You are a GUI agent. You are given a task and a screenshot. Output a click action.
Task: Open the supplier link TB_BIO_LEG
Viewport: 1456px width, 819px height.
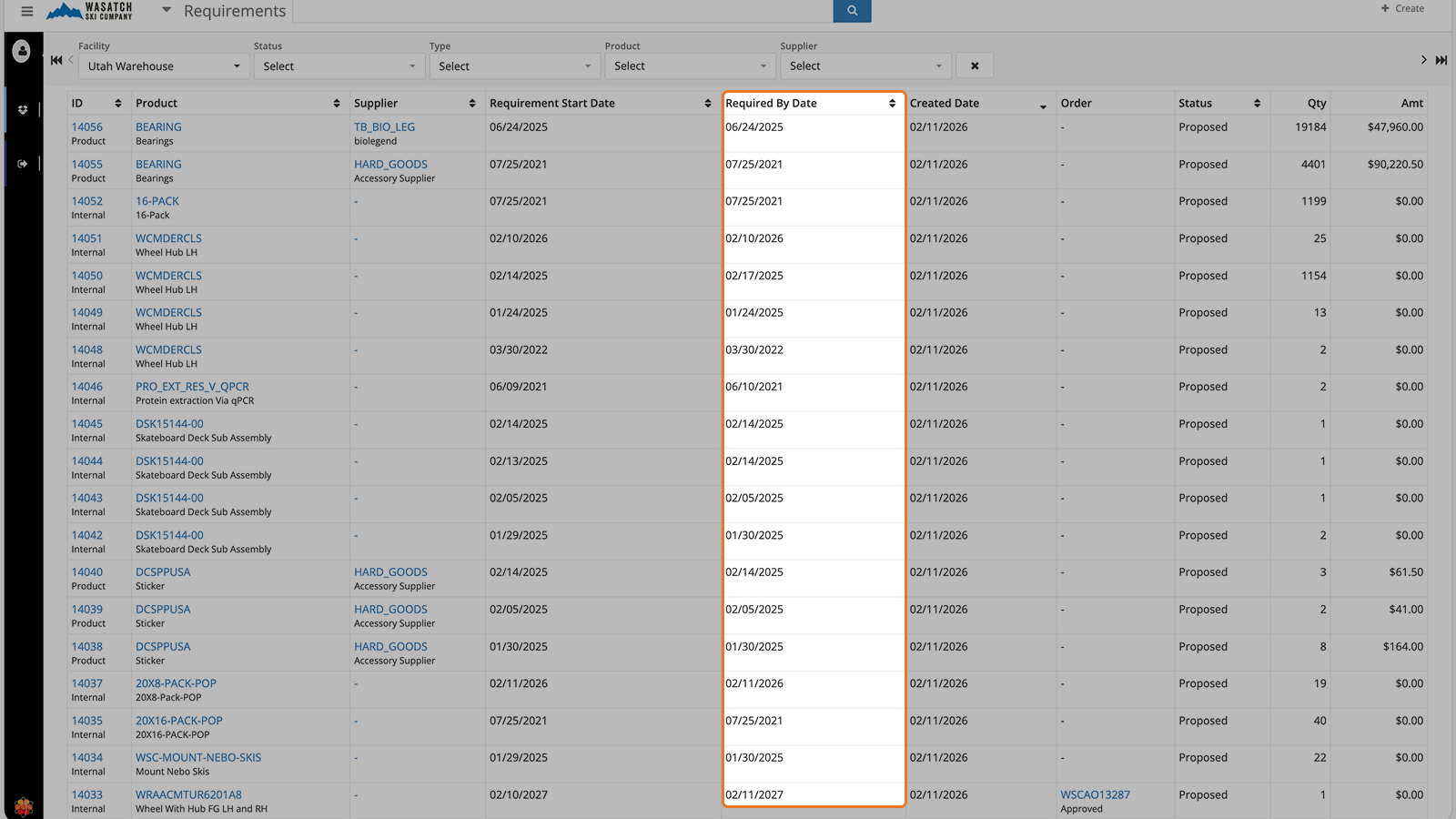point(384,126)
